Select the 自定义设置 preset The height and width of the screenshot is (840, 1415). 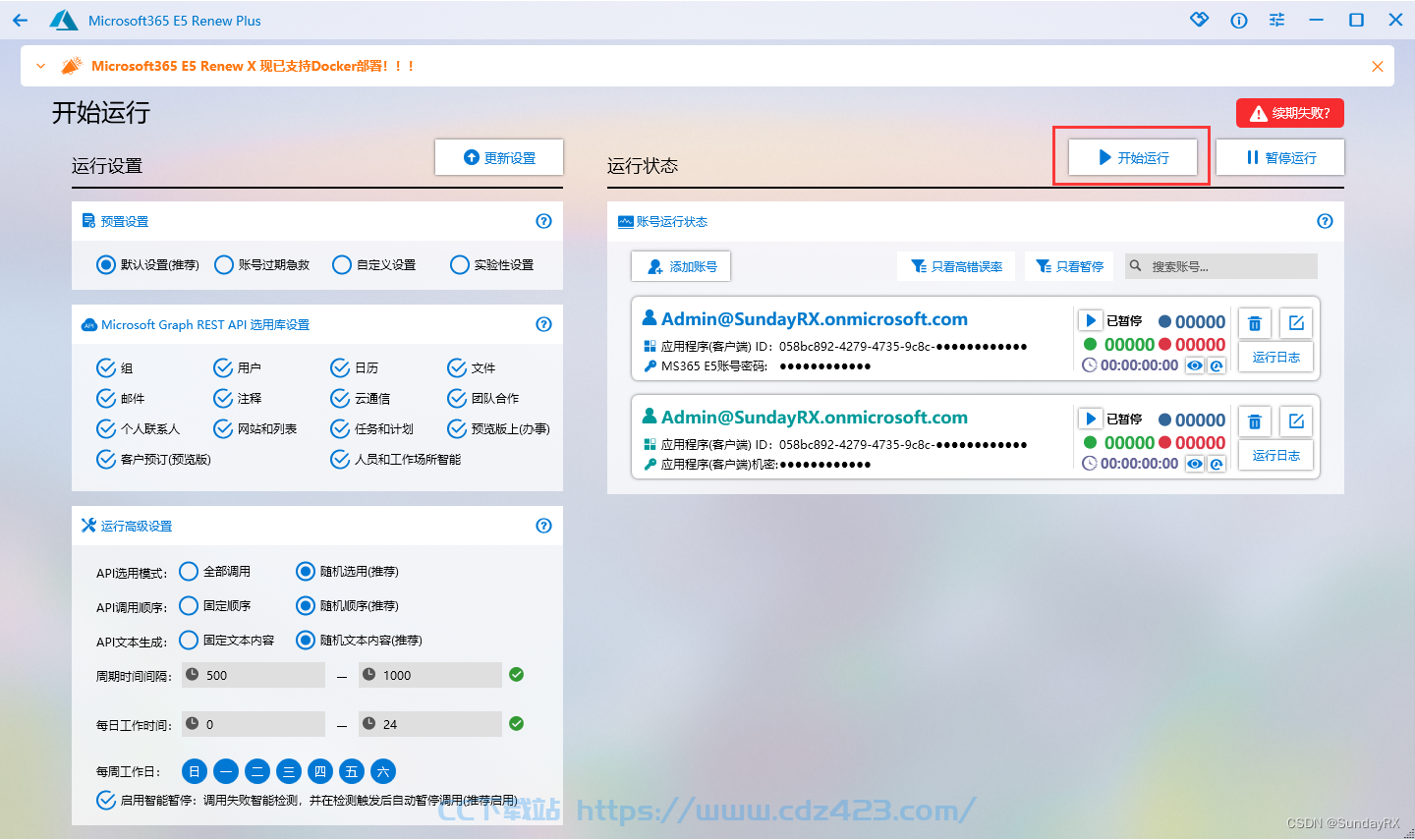(x=374, y=264)
